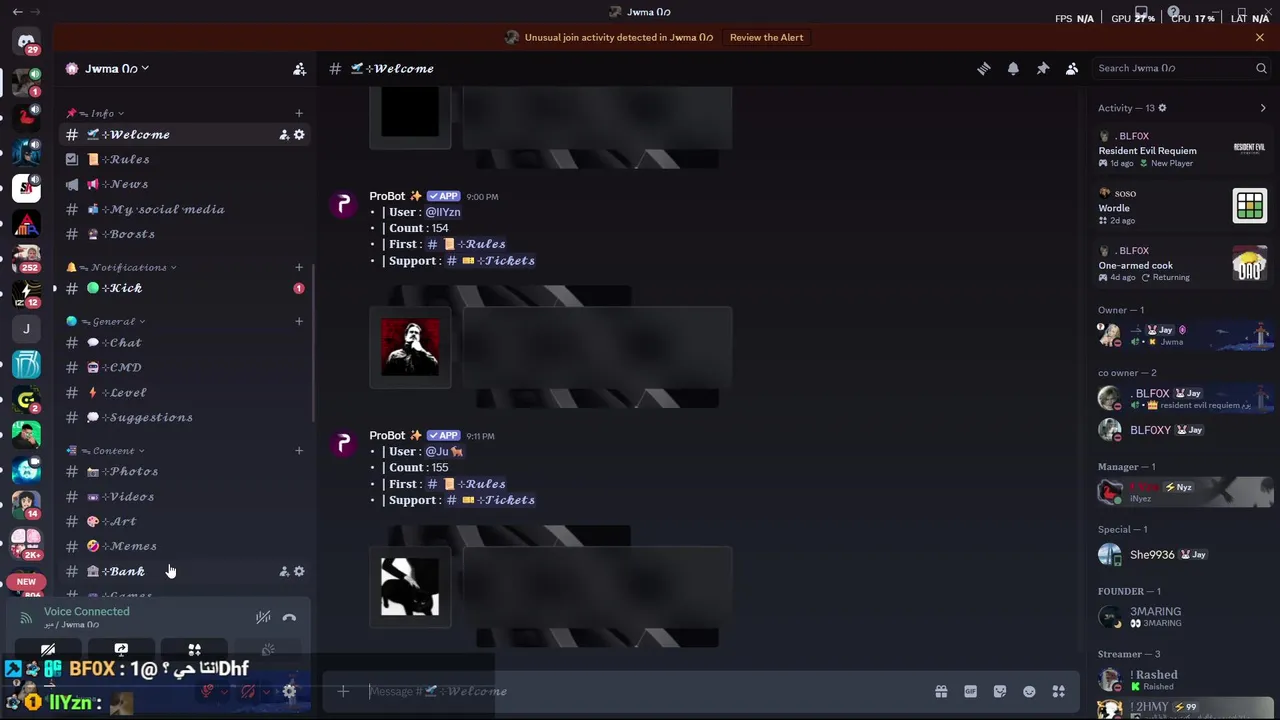Disconnect from voice call
The width and height of the screenshot is (1280, 720).
(289, 617)
